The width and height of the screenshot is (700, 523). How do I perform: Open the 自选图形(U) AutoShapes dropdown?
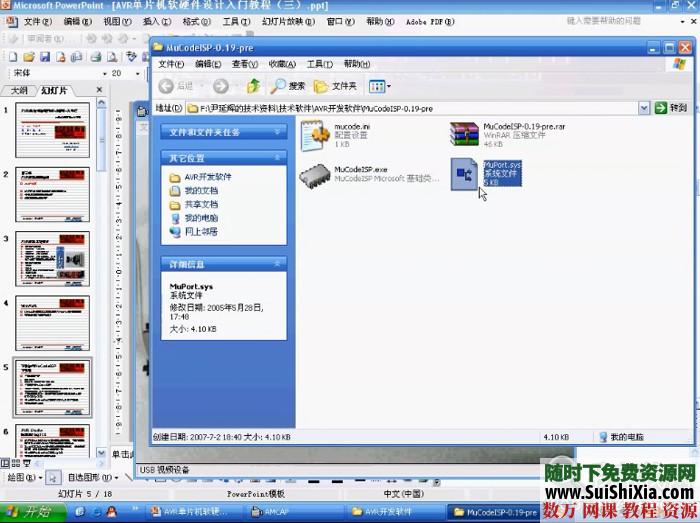coord(93,477)
